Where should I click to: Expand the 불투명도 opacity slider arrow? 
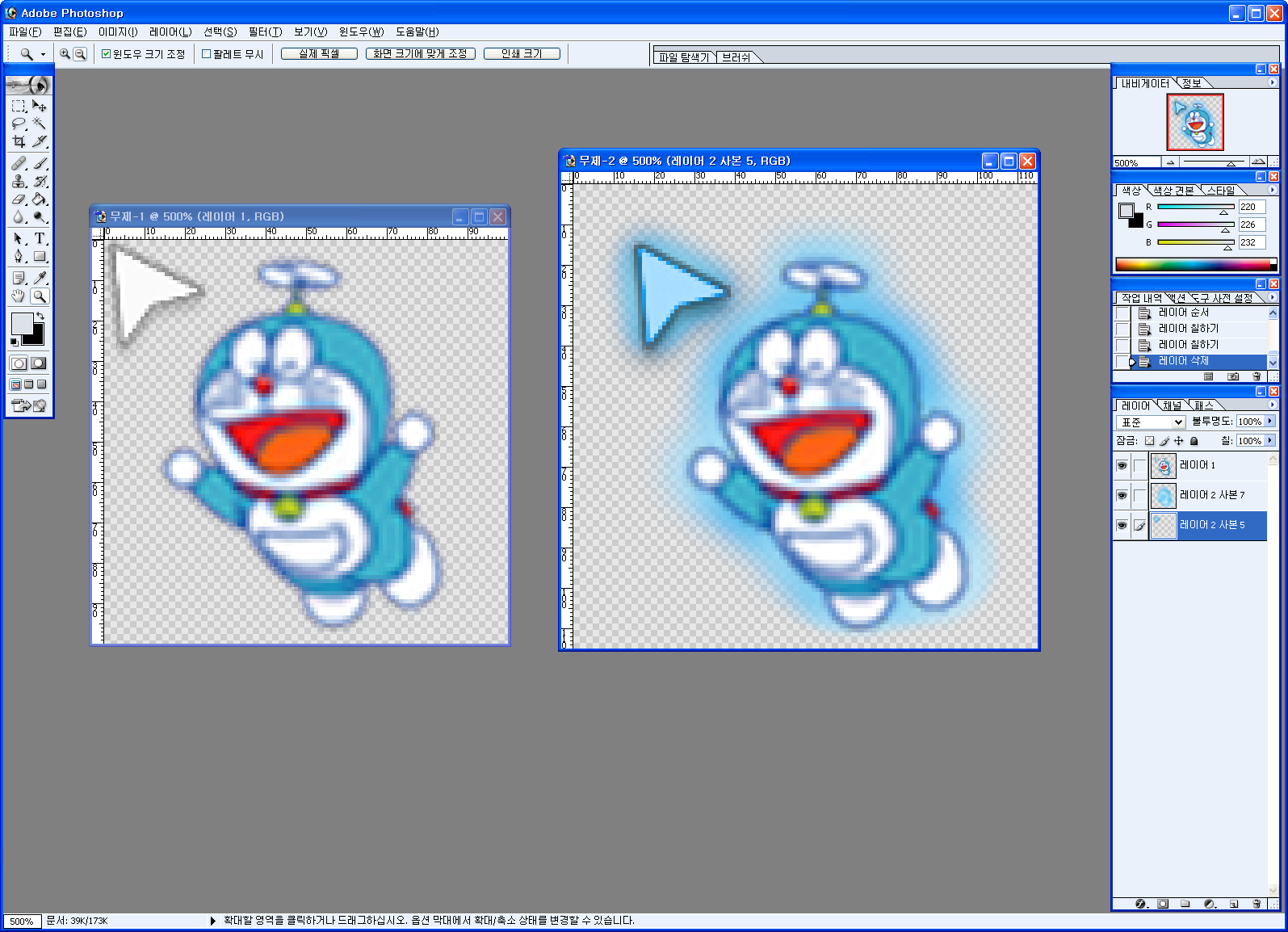(x=1270, y=422)
